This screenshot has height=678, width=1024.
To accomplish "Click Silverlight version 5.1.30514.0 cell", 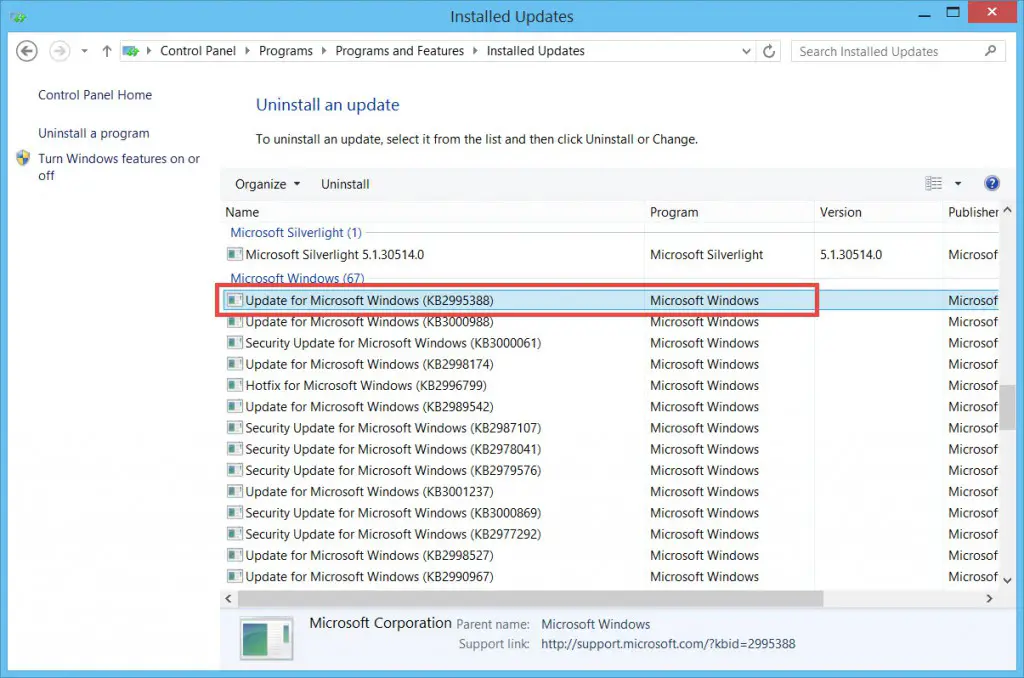I will tap(851, 255).
